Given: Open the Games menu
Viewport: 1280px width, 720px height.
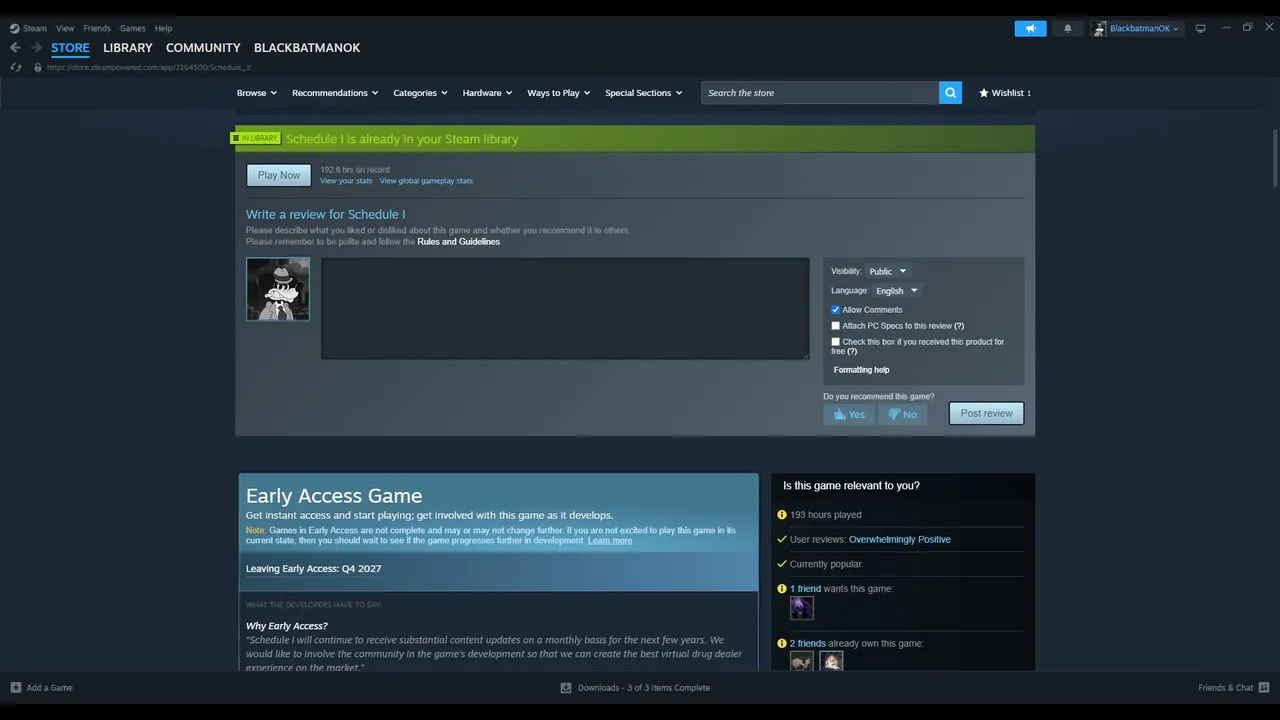Looking at the screenshot, I should (132, 28).
